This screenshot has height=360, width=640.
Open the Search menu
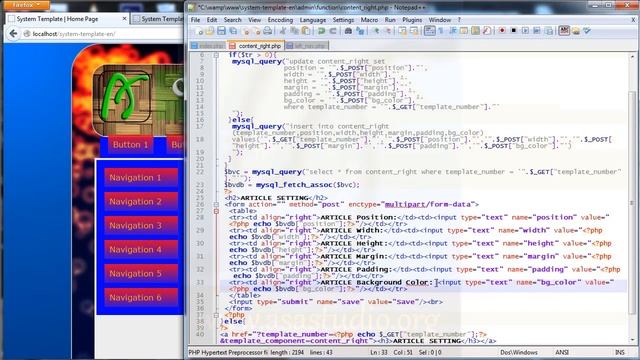click(x=232, y=20)
